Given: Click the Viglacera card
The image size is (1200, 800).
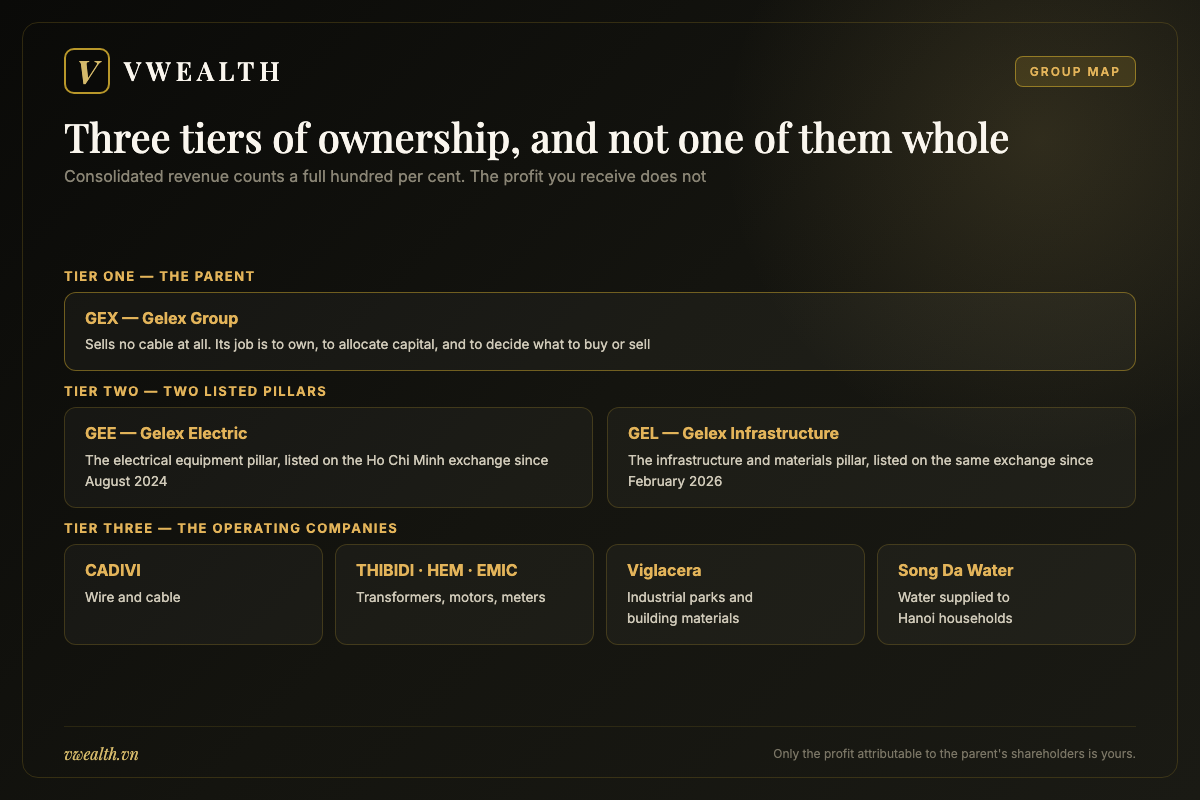Looking at the screenshot, I should [735, 594].
